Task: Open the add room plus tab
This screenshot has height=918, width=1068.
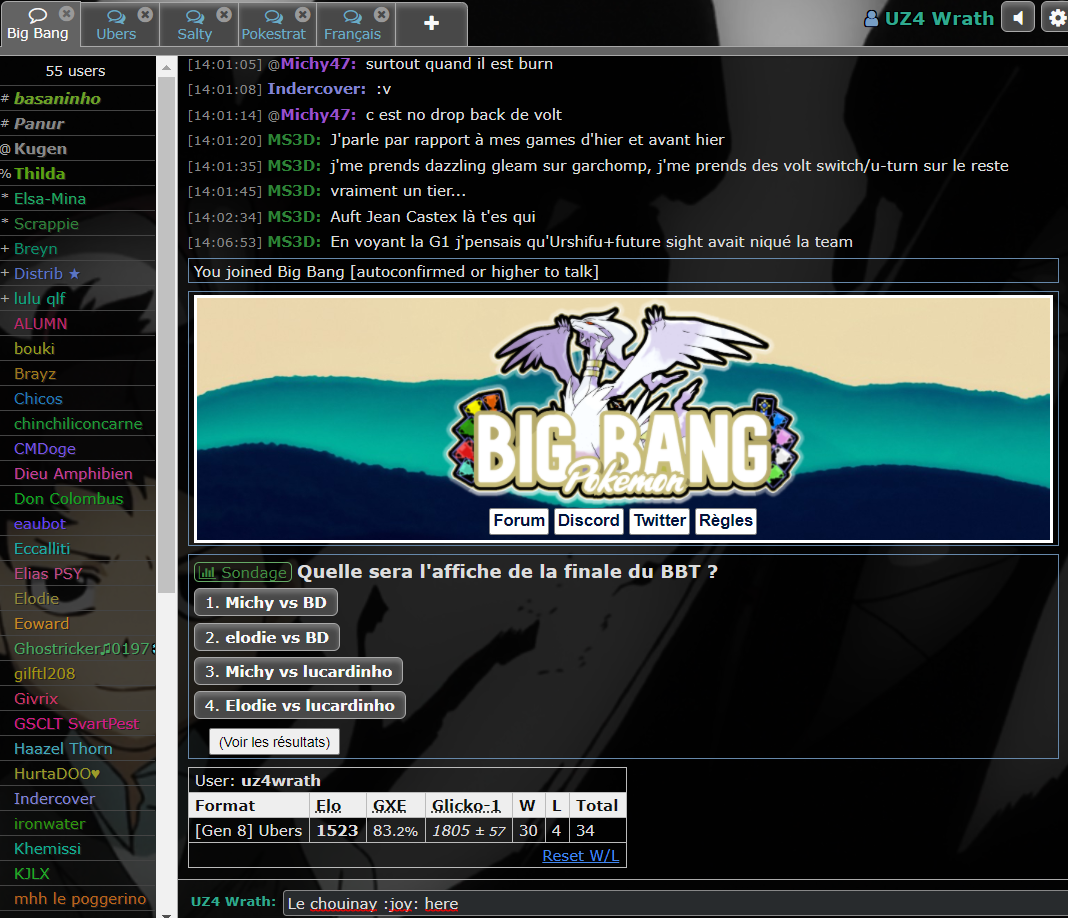Action: (431, 24)
